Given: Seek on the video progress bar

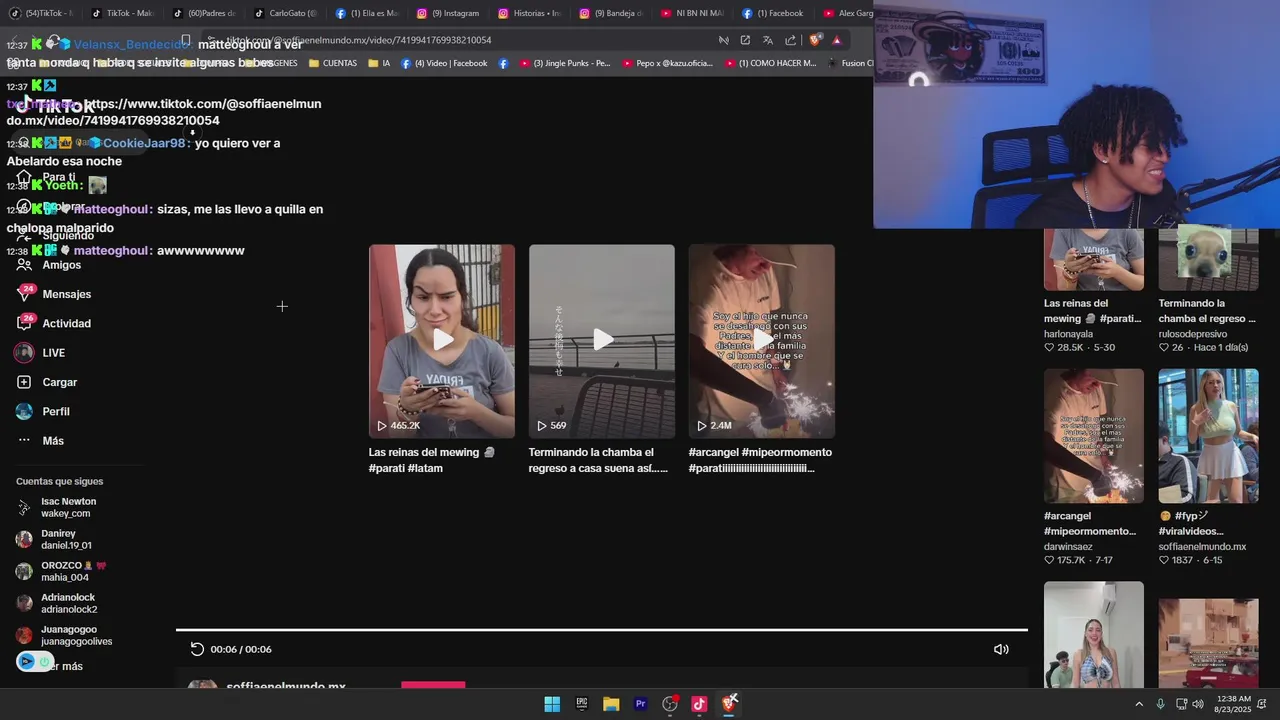Looking at the screenshot, I should (x=602, y=630).
